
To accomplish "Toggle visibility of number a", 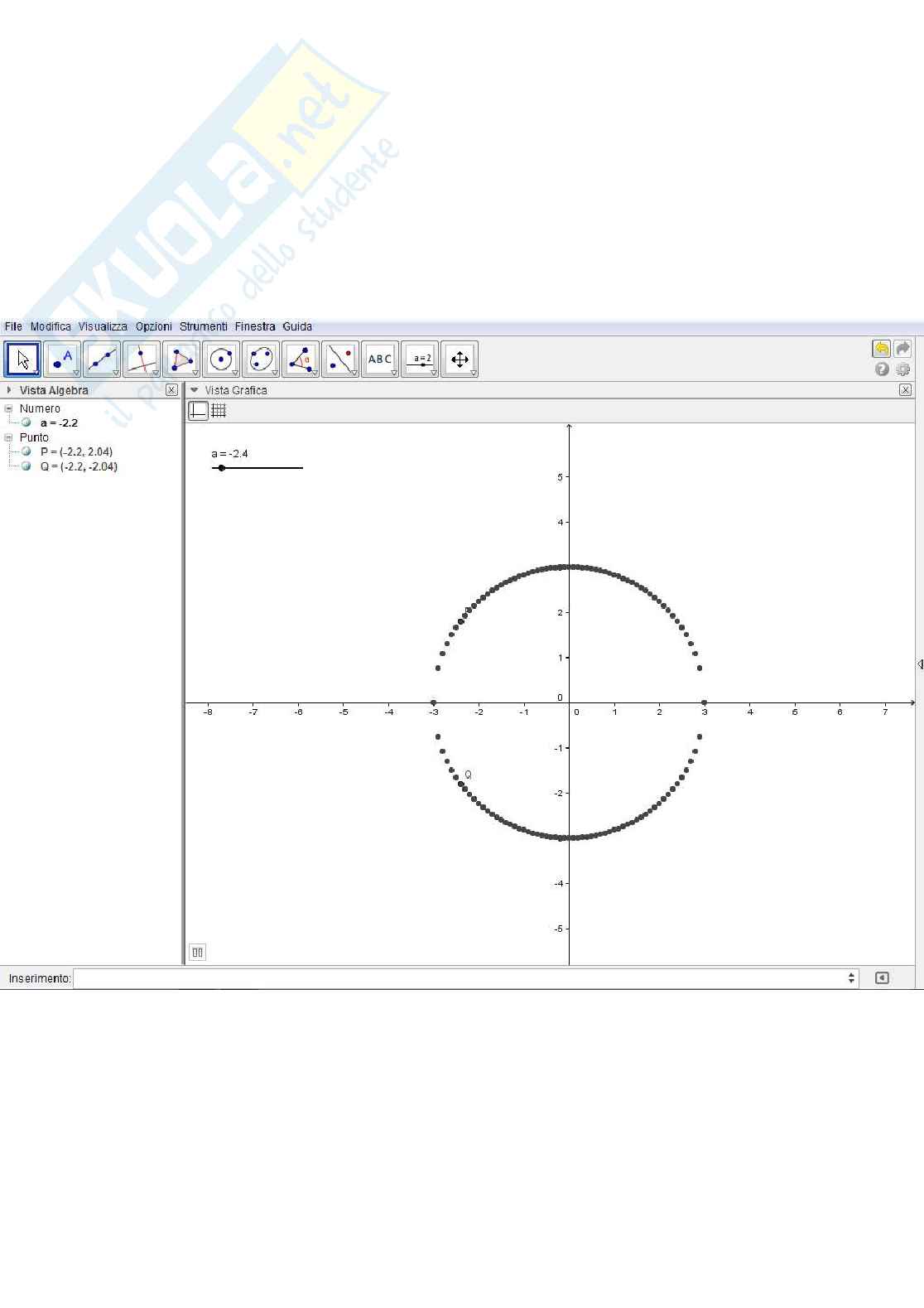I will (26, 422).
